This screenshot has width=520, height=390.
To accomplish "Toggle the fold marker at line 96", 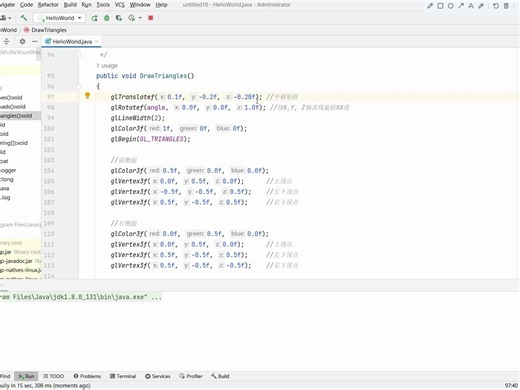I will pyautogui.click(x=79, y=86).
